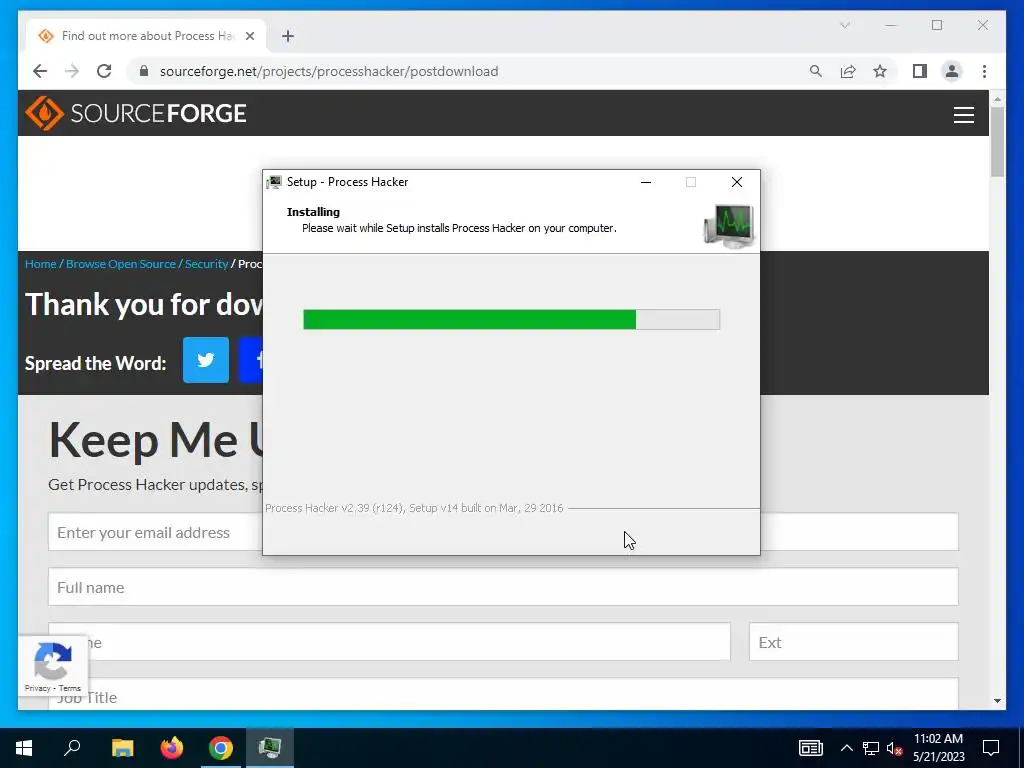Click the muted volume tray icon
This screenshot has height=768, width=1024.
[x=894, y=748]
